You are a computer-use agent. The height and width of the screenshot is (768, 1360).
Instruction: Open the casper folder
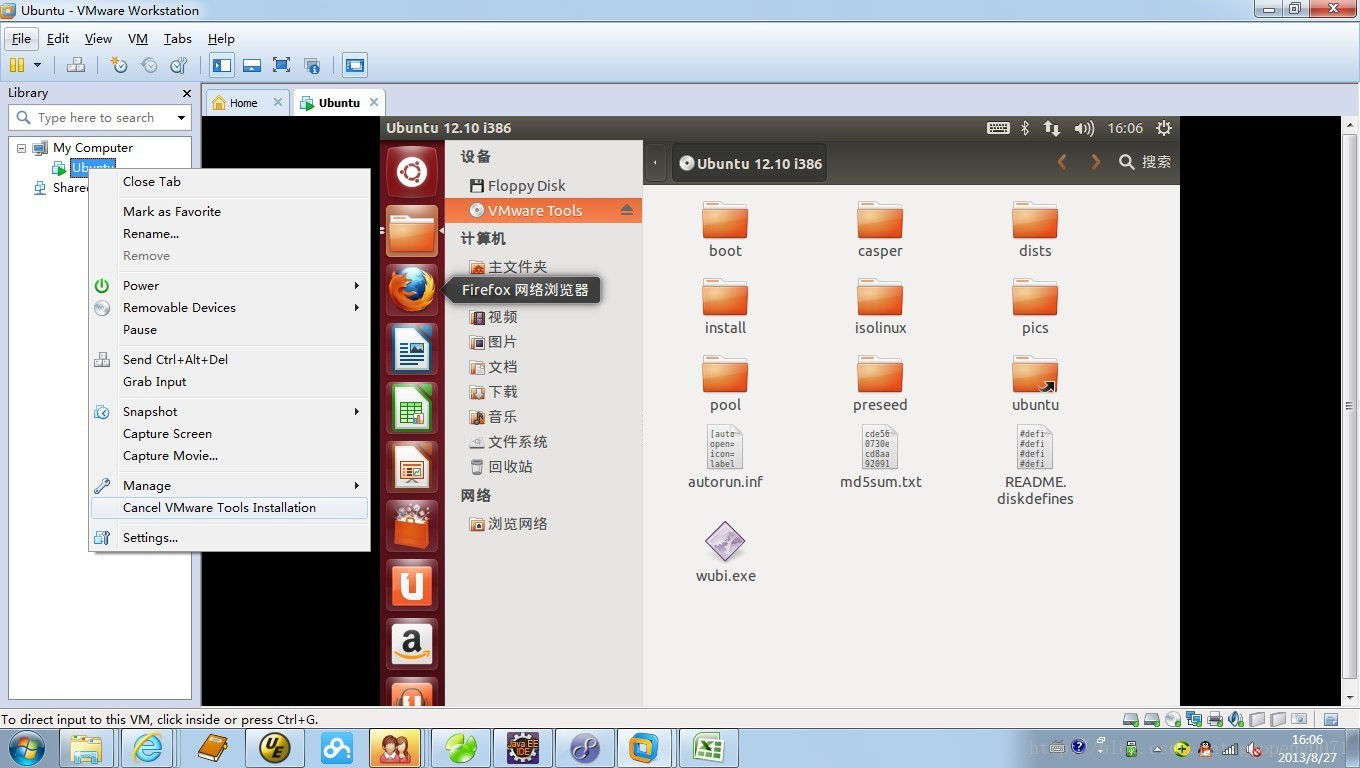880,230
